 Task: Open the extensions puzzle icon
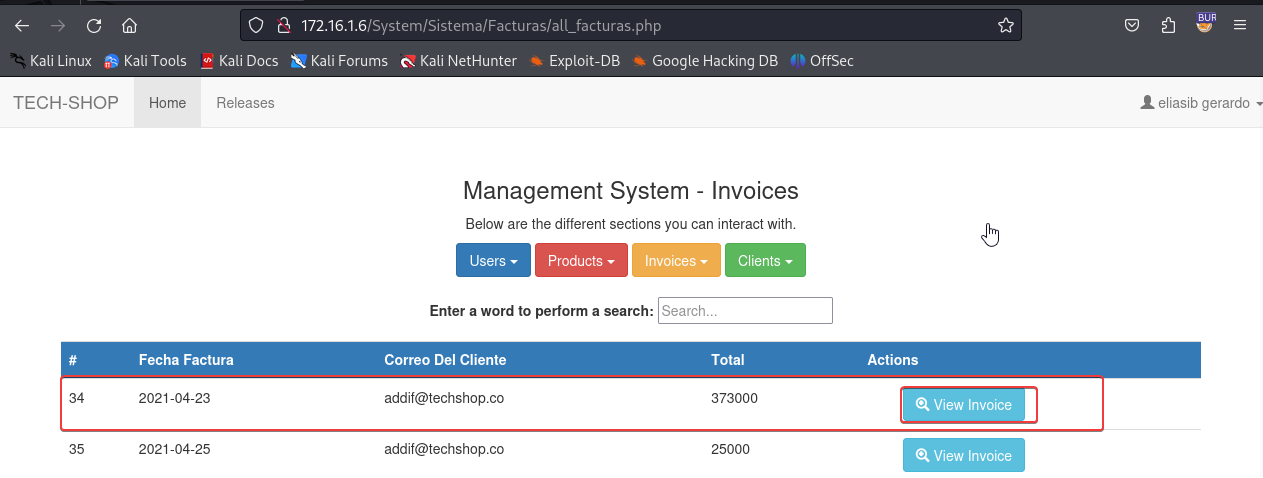click(1168, 25)
